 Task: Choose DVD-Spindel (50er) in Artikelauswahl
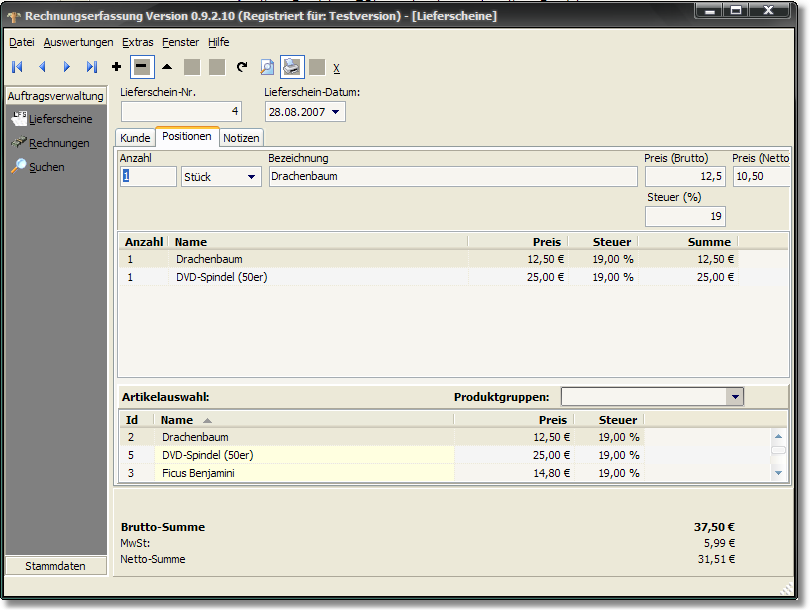pyautogui.click(x=382, y=456)
